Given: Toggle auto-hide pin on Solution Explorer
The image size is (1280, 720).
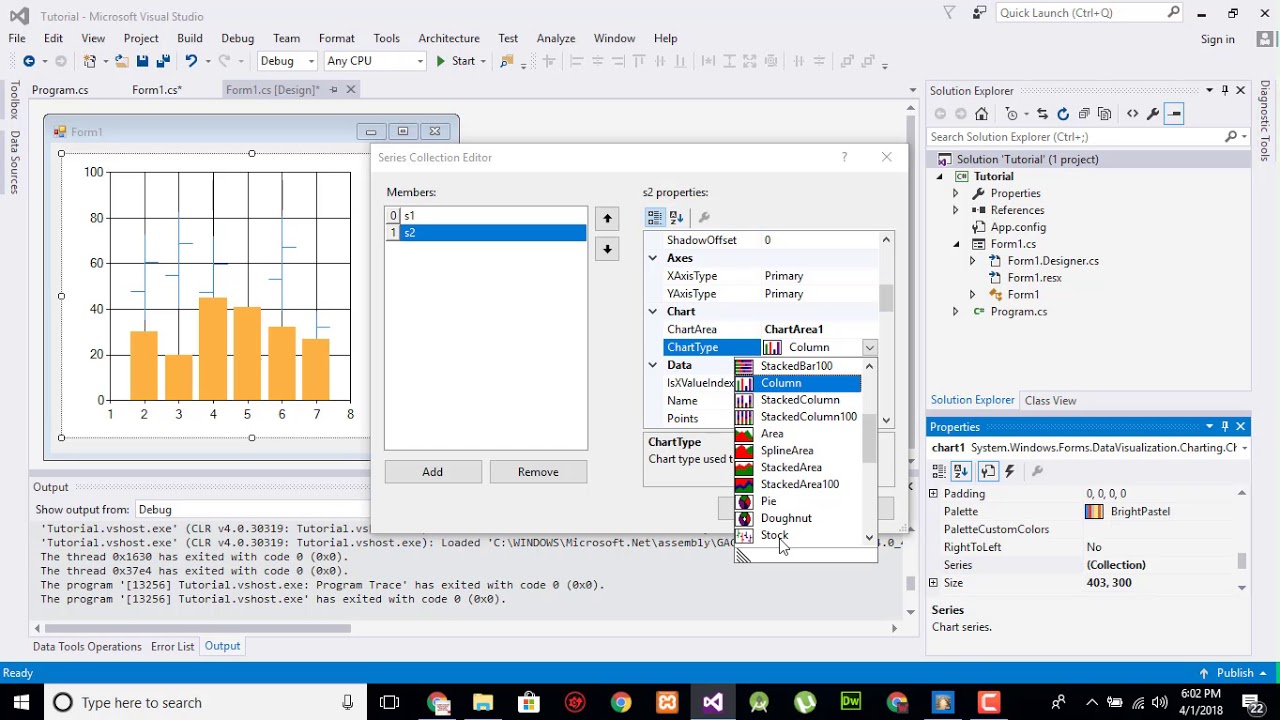Looking at the screenshot, I should pyautogui.click(x=1225, y=90).
